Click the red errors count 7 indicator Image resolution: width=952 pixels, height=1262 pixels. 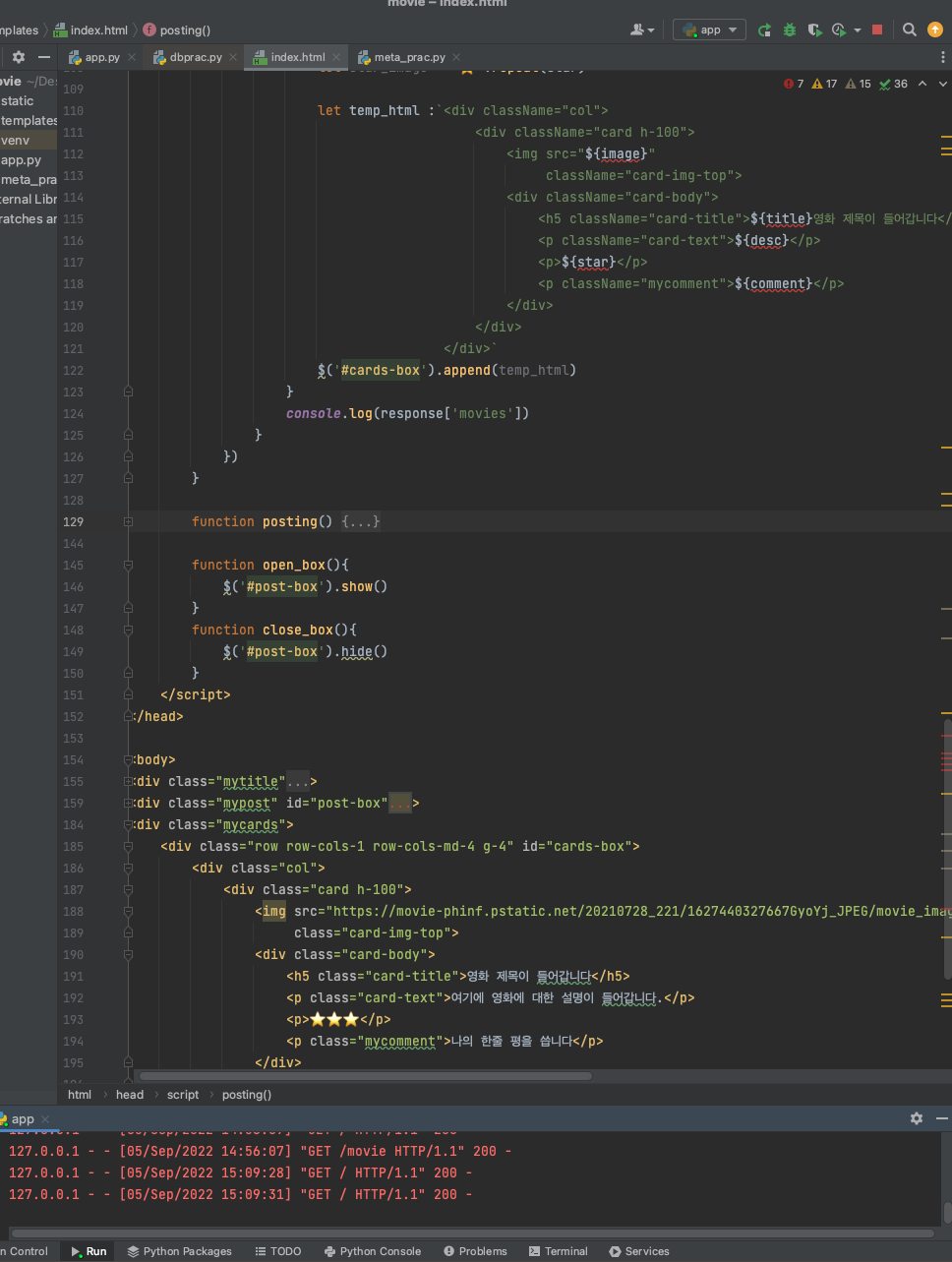(794, 84)
